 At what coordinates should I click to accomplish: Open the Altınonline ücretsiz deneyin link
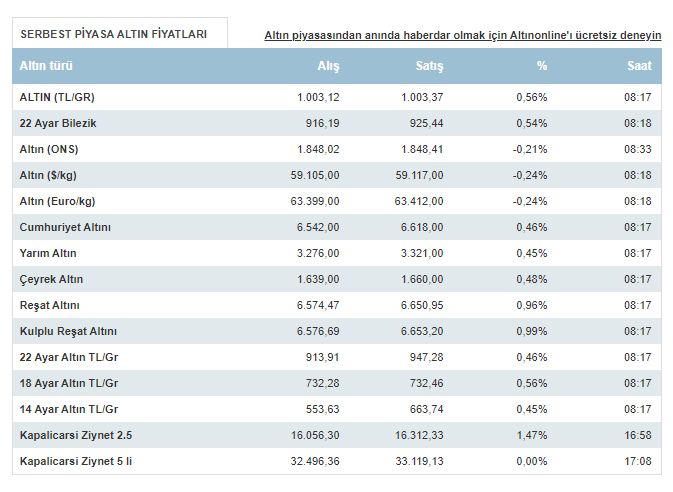point(463,35)
